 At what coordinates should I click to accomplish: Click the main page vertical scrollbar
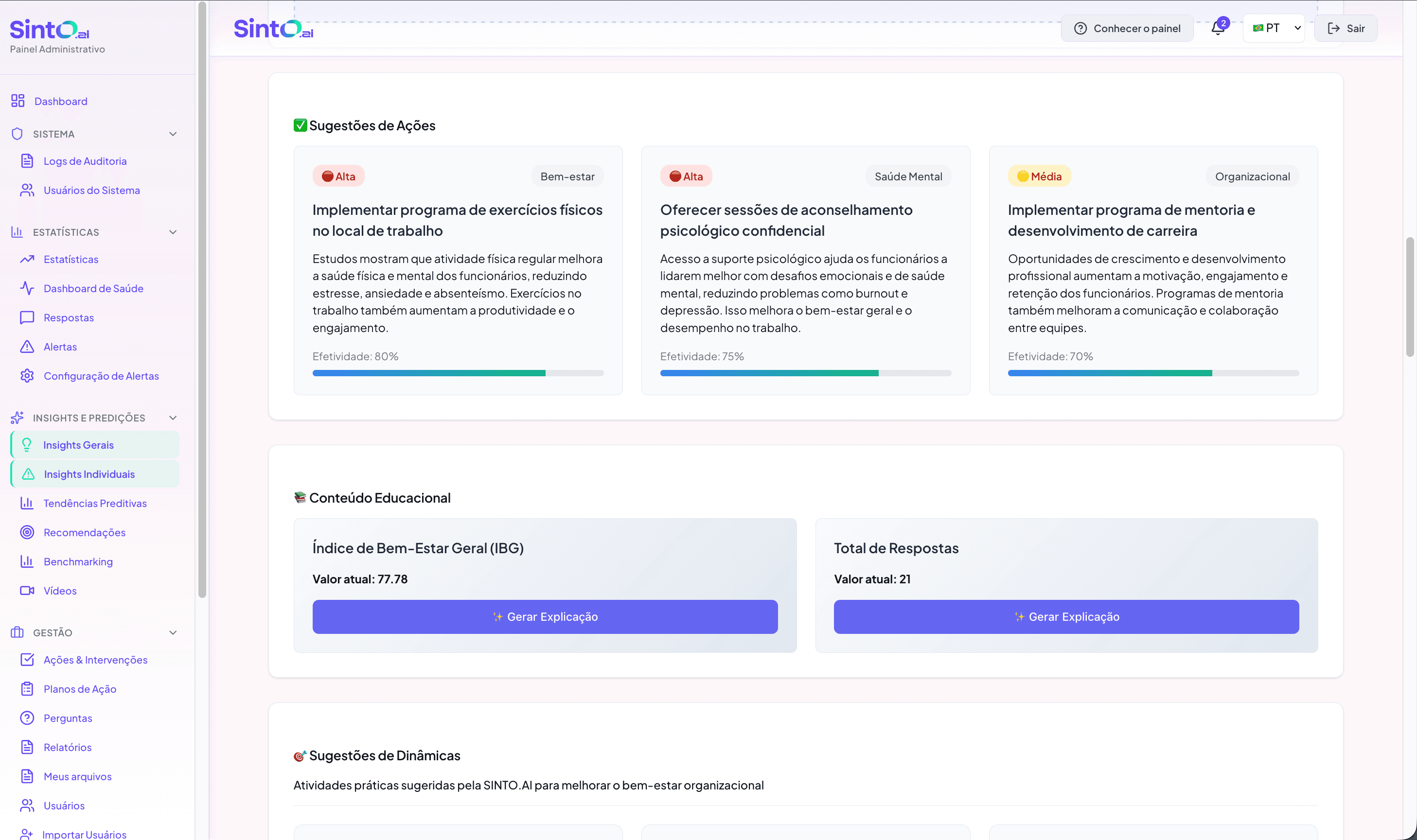(1410, 297)
